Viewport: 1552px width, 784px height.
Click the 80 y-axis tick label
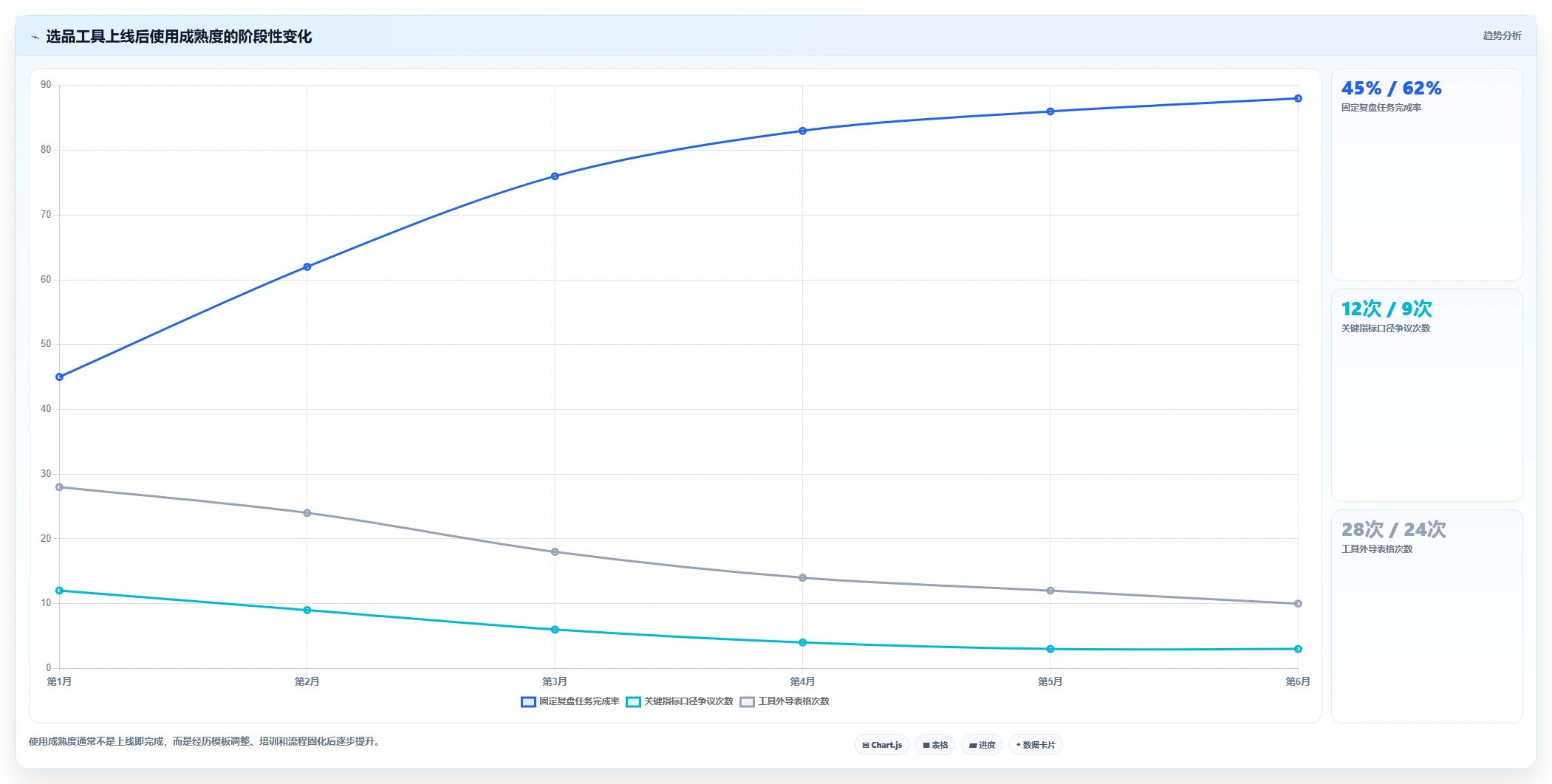(47, 150)
